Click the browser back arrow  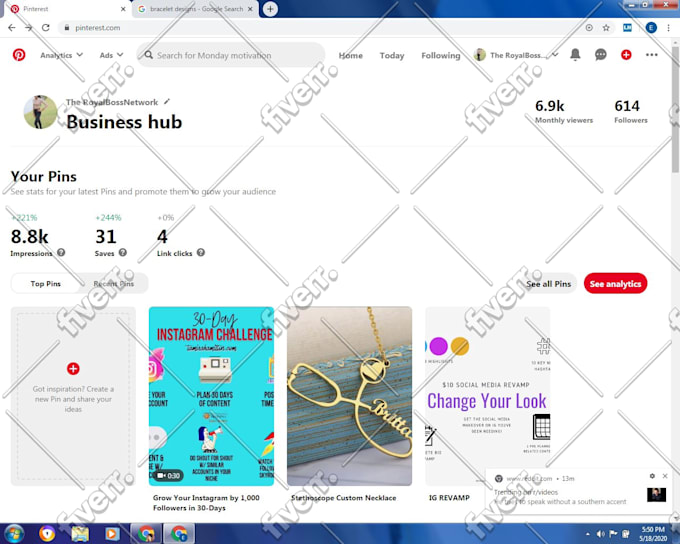12,28
